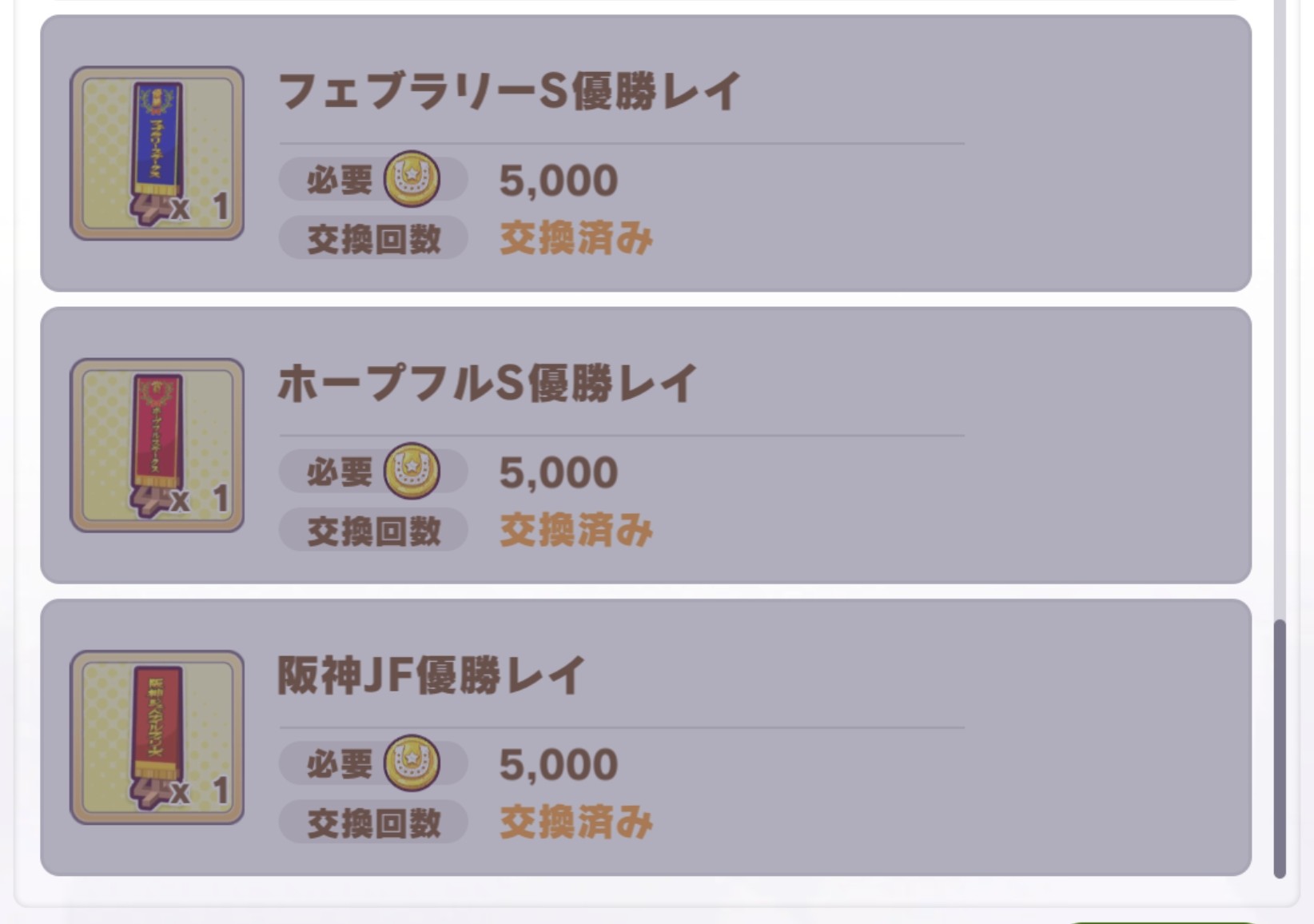The height and width of the screenshot is (924, 1314).
Task: Select the 阪神JF優勝レイ title
Action: click(432, 675)
